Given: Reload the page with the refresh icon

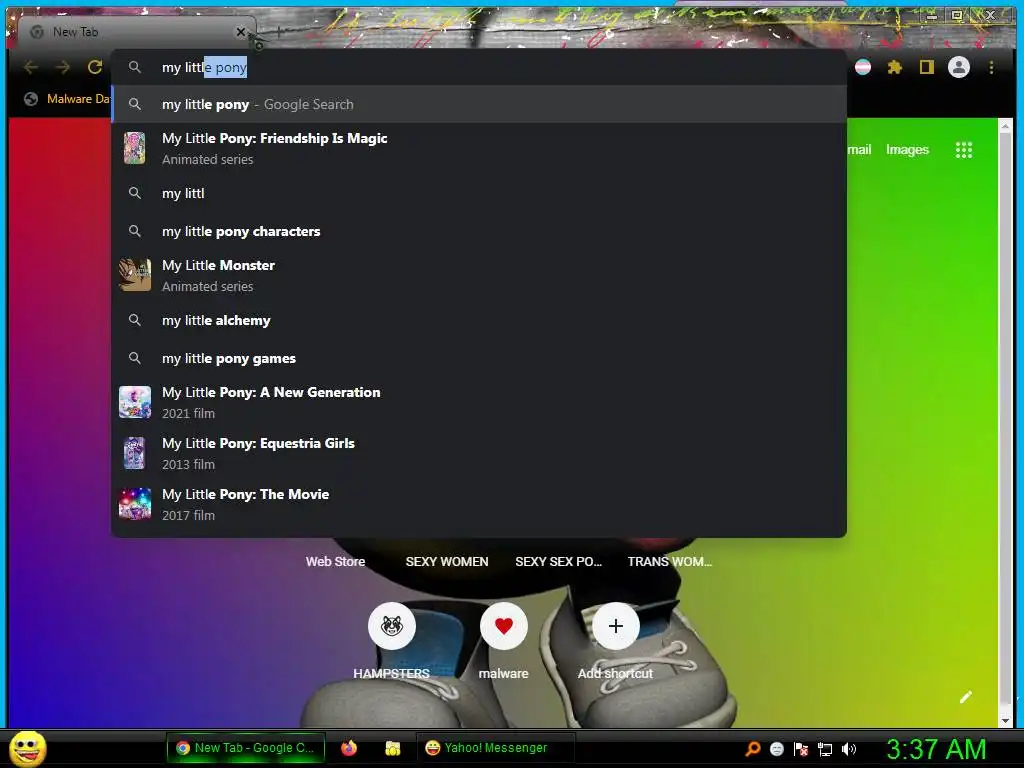Looking at the screenshot, I should click(95, 67).
